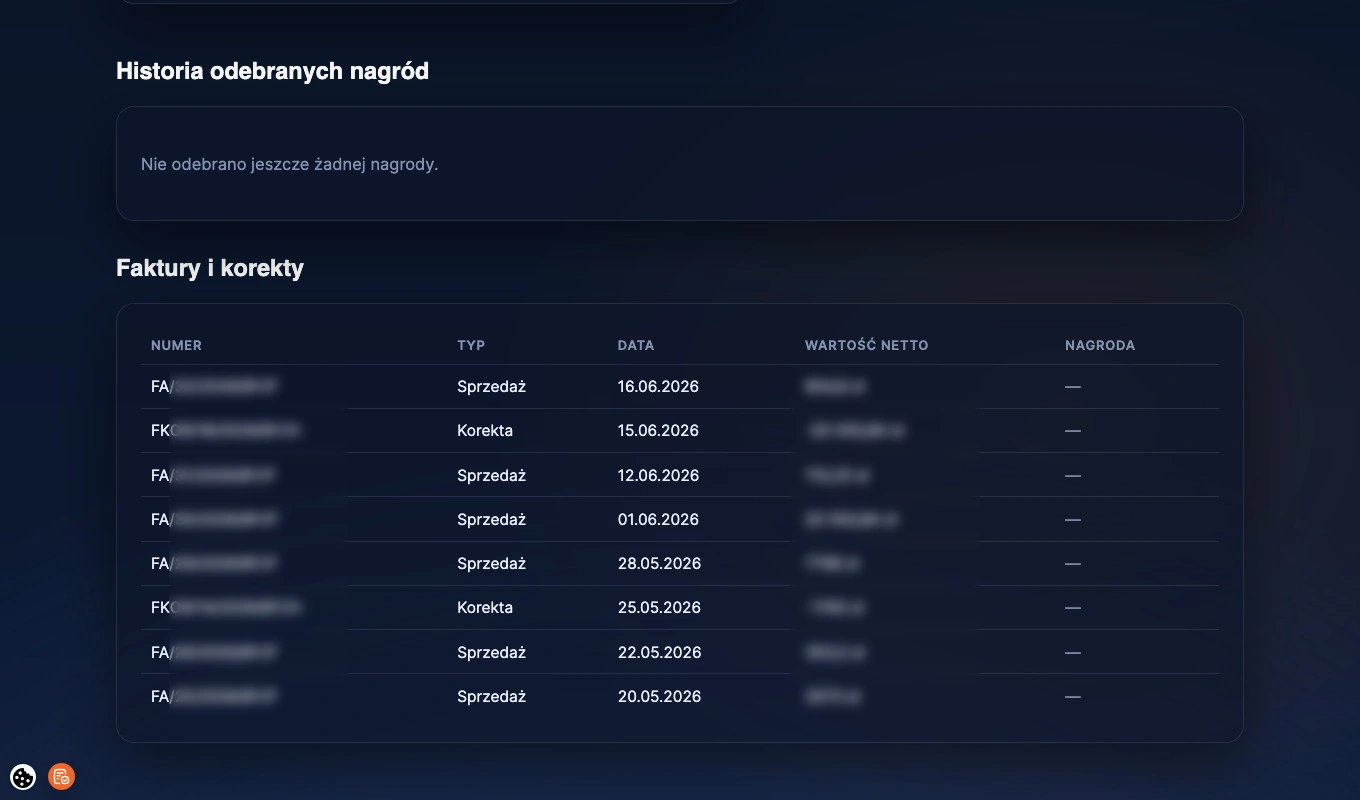Click the DATA column header
The width and height of the screenshot is (1360, 800).
636,345
